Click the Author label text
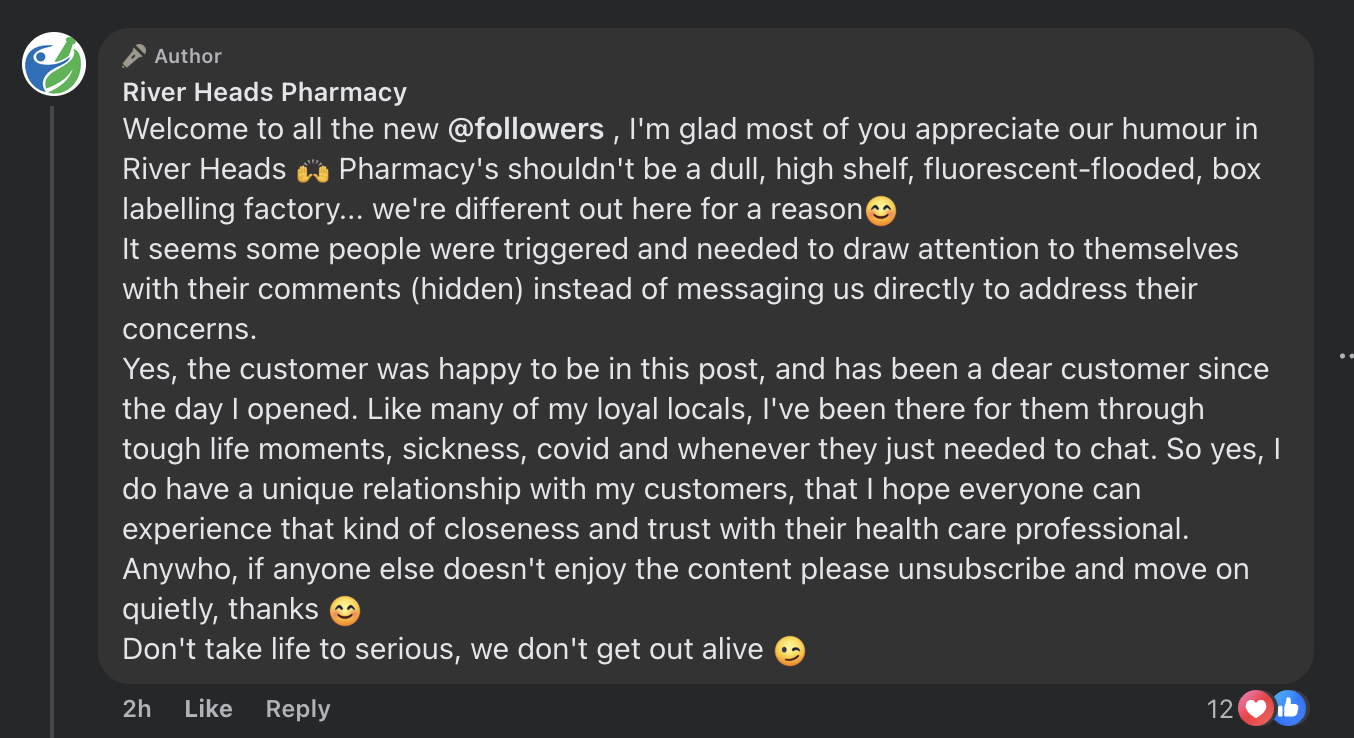This screenshot has height=738, width=1354. 188,56
